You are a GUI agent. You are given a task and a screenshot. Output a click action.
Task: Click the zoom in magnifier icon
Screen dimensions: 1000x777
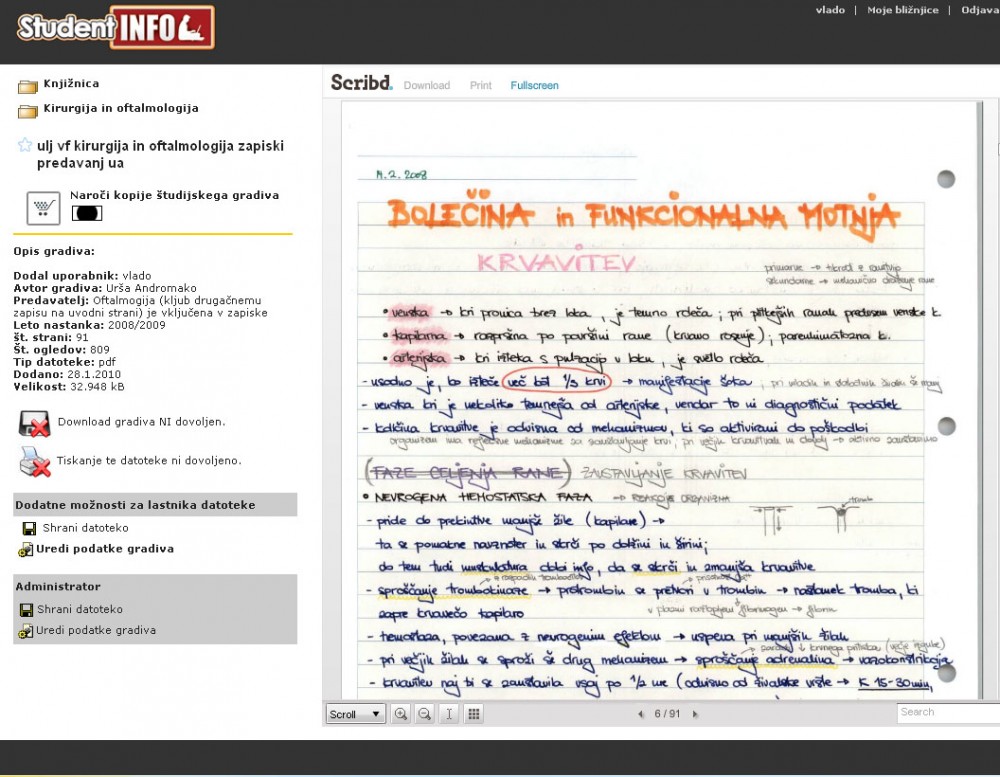(401, 714)
